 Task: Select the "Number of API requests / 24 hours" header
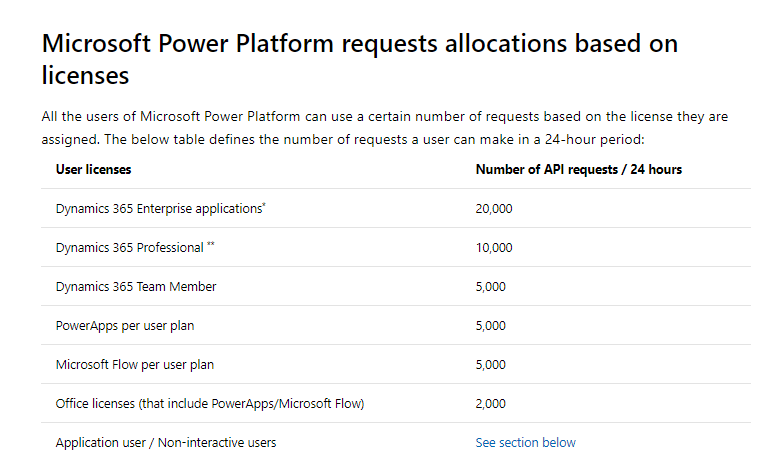(x=578, y=170)
